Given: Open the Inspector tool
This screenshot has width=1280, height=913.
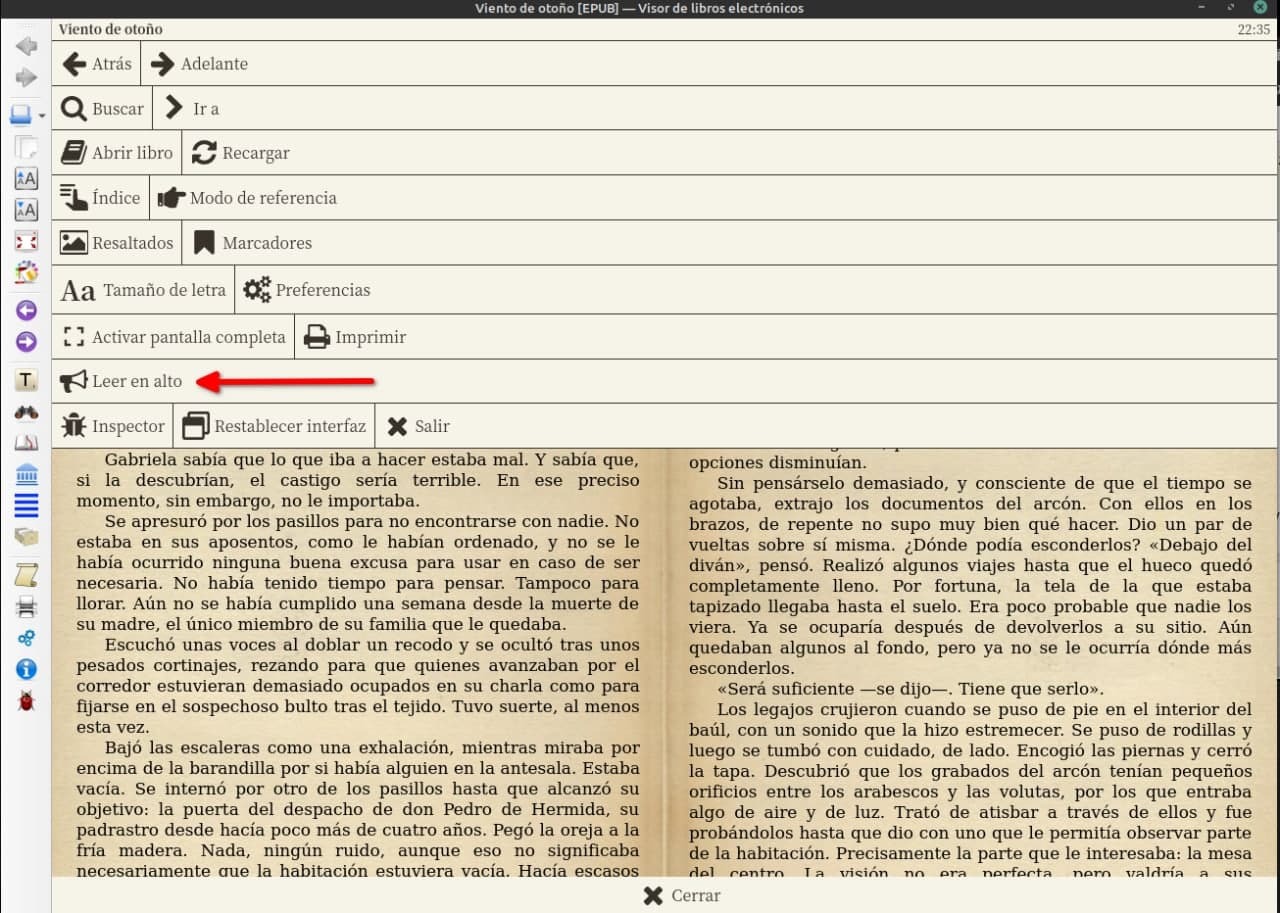Looking at the screenshot, I should tap(112, 426).
